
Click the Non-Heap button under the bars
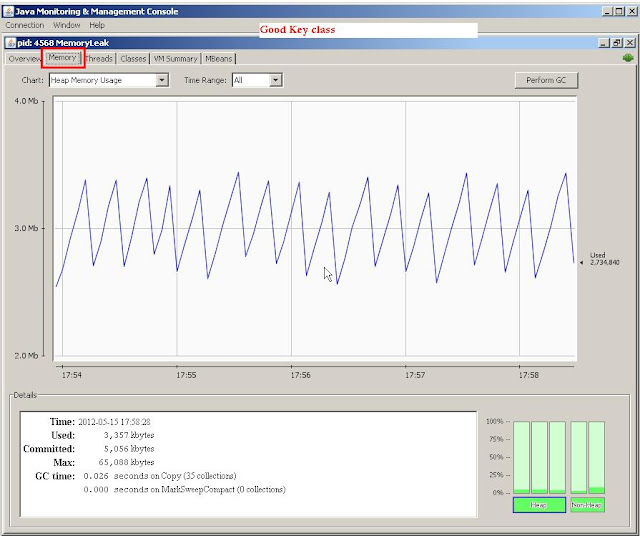[587, 505]
